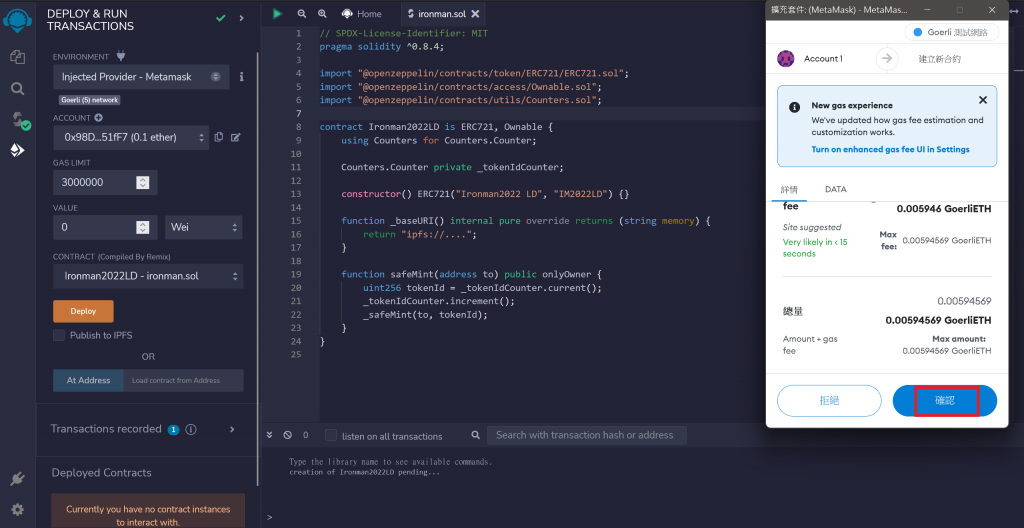Open the Goerli network selector in MetaMask
The image size is (1024, 528).
click(950, 32)
